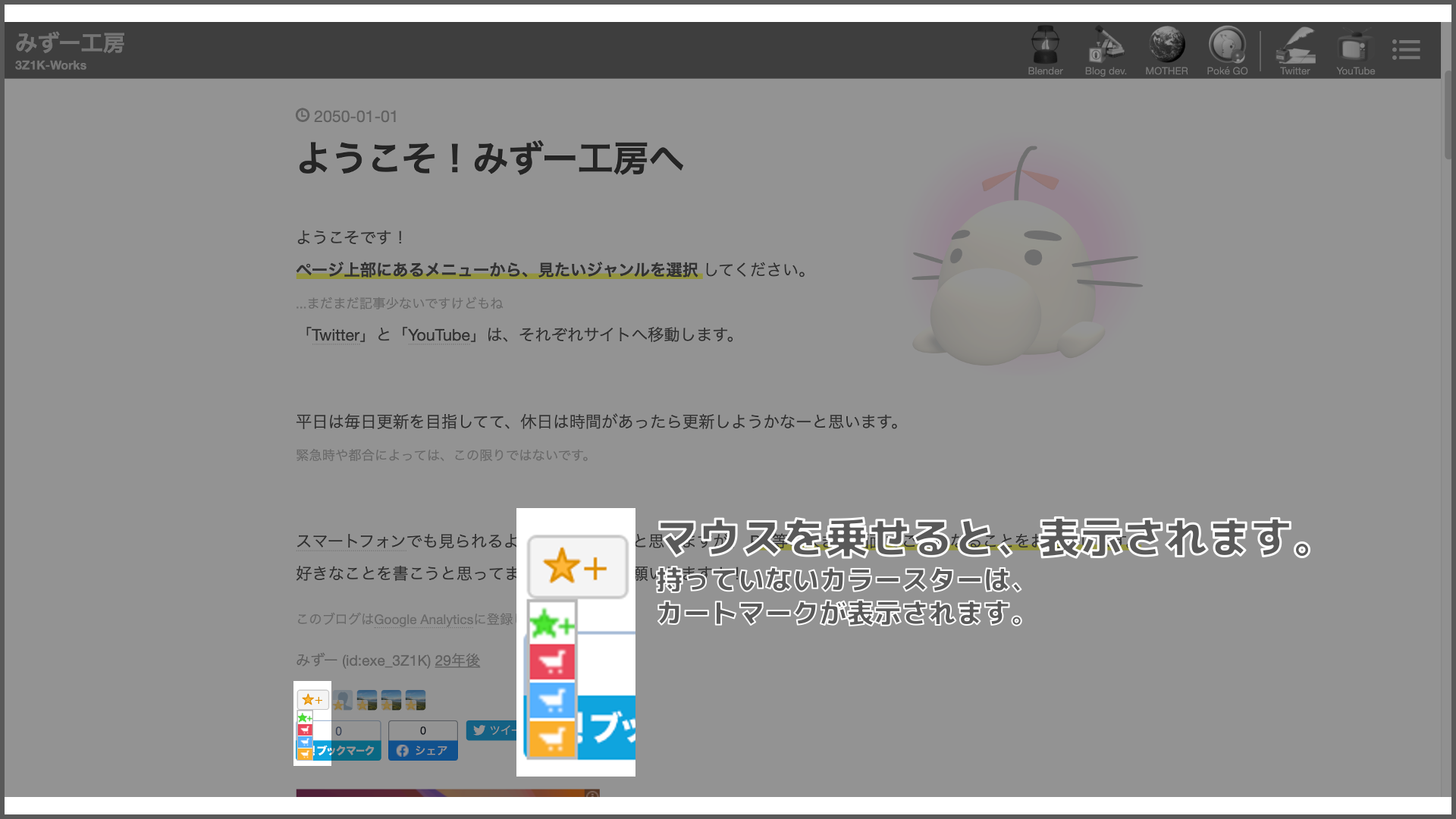Click the Hatena bookmark count 0
Screen dimensions: 1456x819
tap(339, 731)
